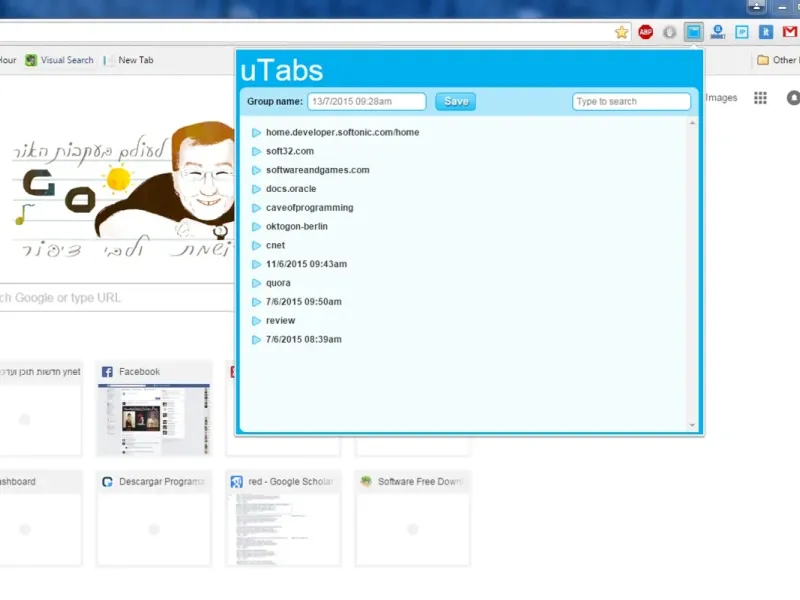Expand the oktogon-berlin group arrow
The width and height of the screenshot is (800, 600).
pyautogui.click(x=256, y=227)
